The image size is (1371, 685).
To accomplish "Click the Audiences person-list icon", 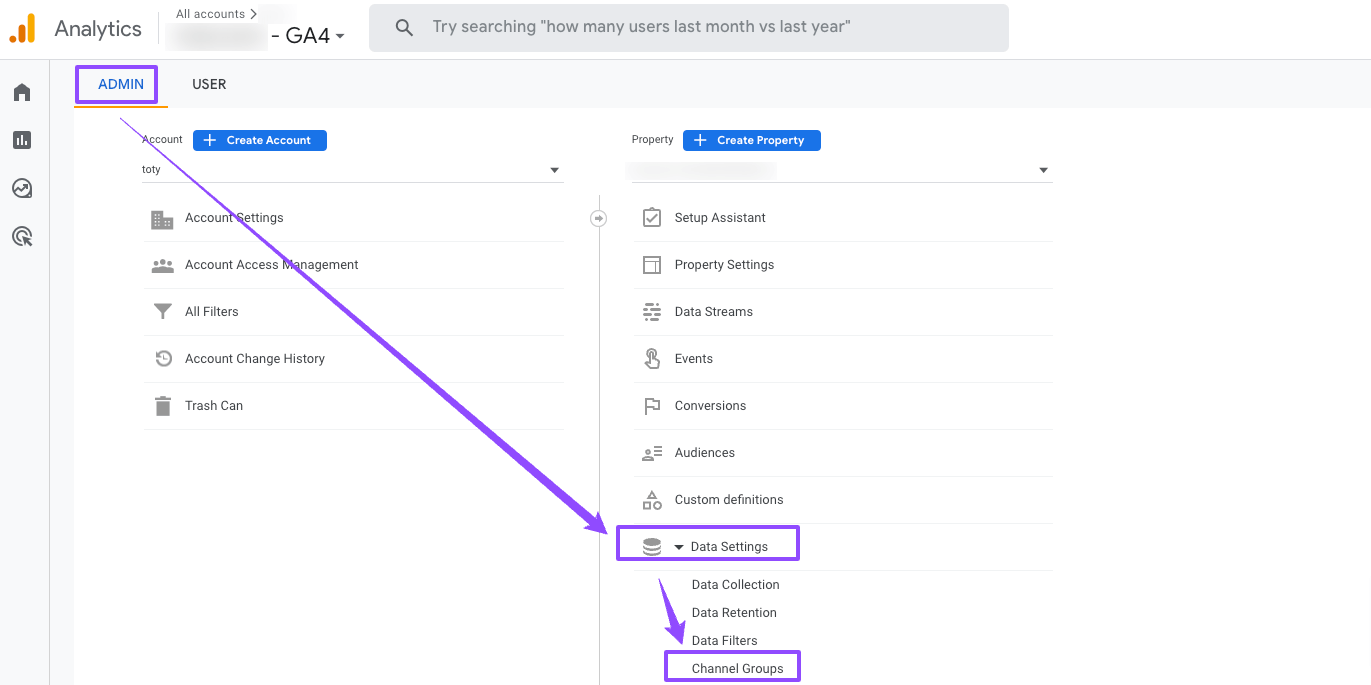I will (x=652, y=453).
